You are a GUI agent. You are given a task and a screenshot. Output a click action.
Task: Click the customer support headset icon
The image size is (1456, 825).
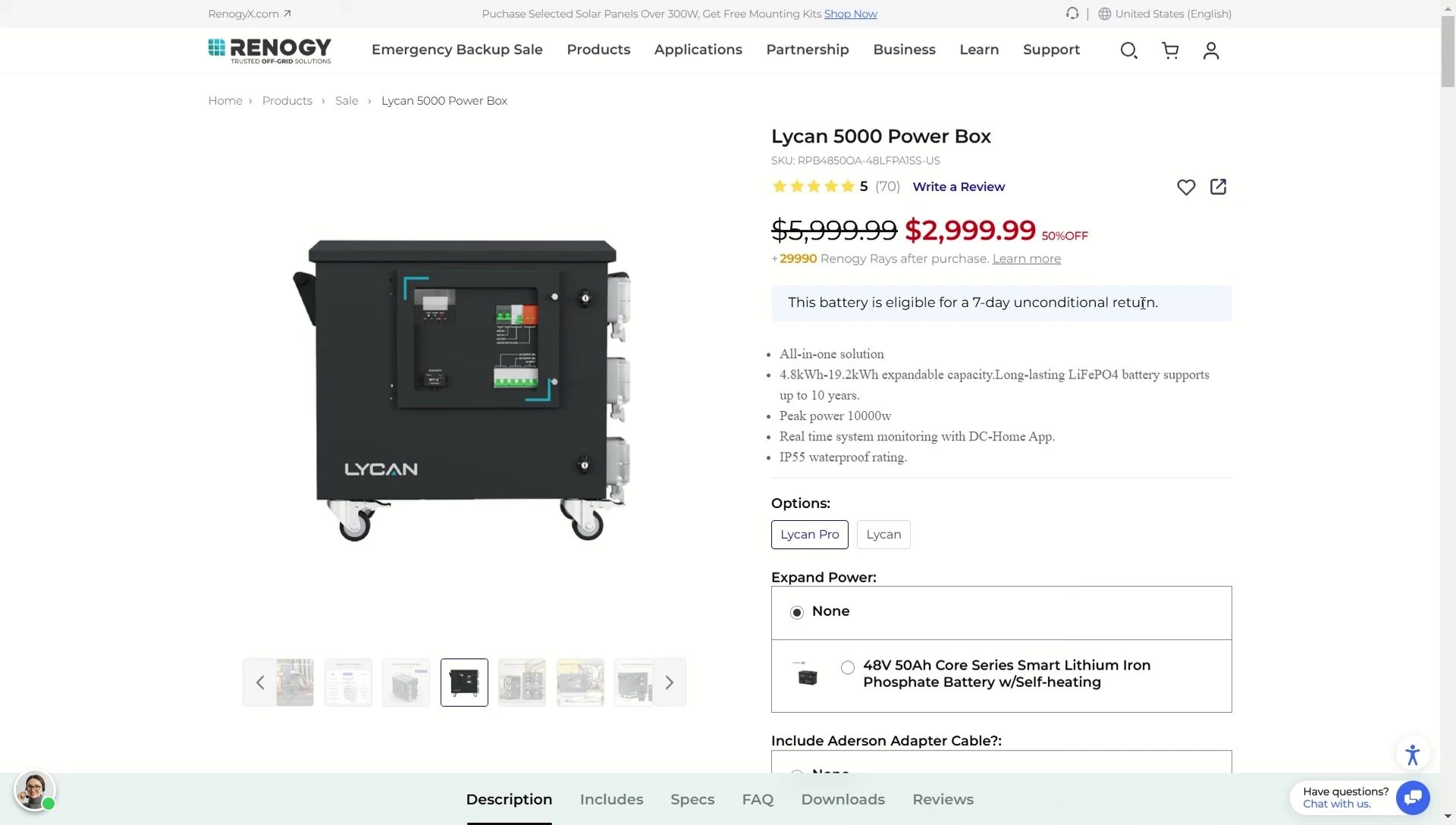coord(1072,14)
